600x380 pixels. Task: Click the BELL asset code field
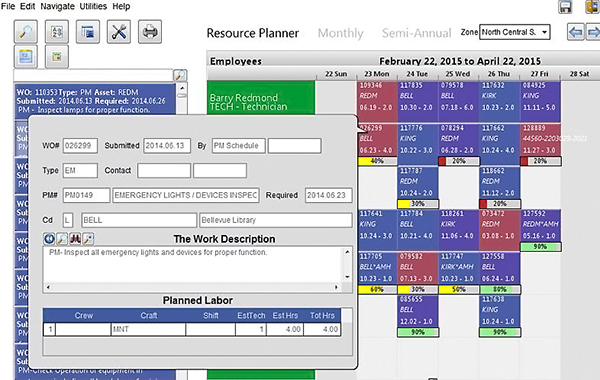pos(139,220)
